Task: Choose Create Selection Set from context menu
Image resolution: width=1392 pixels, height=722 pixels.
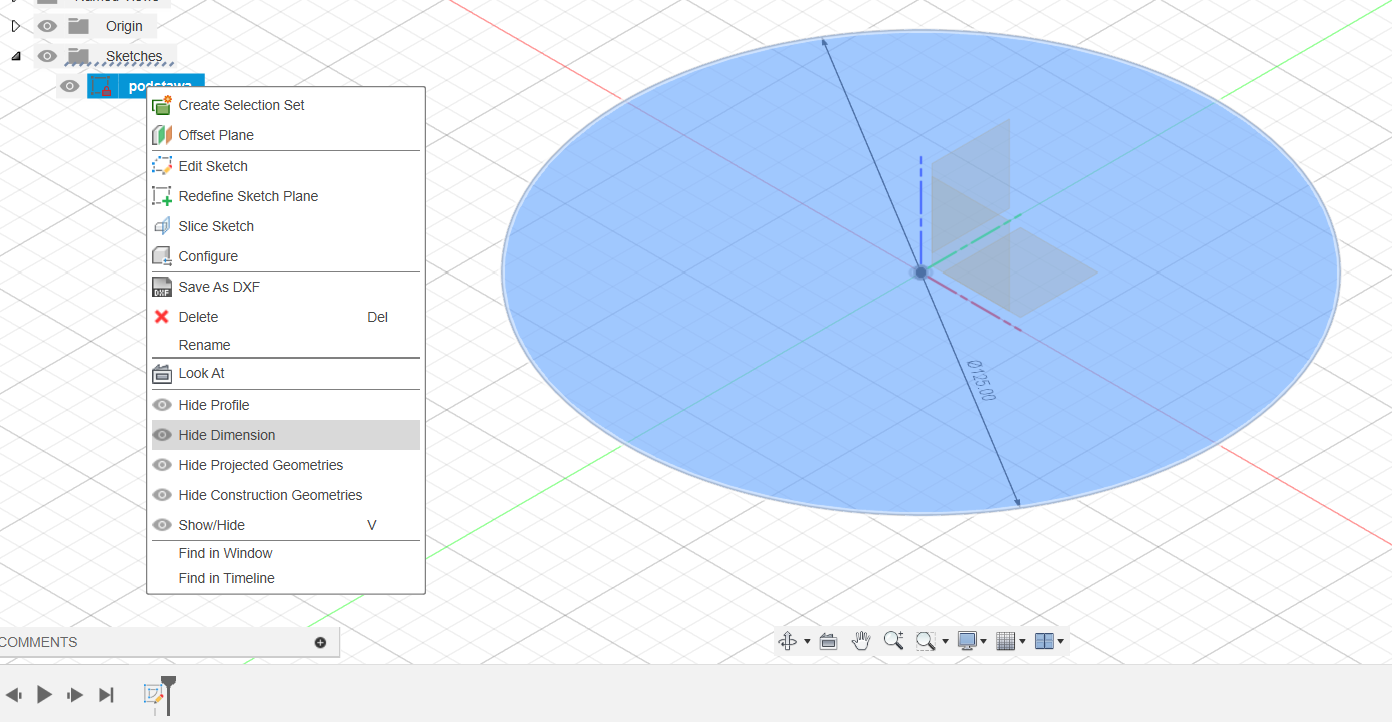Action: (286, 105)
